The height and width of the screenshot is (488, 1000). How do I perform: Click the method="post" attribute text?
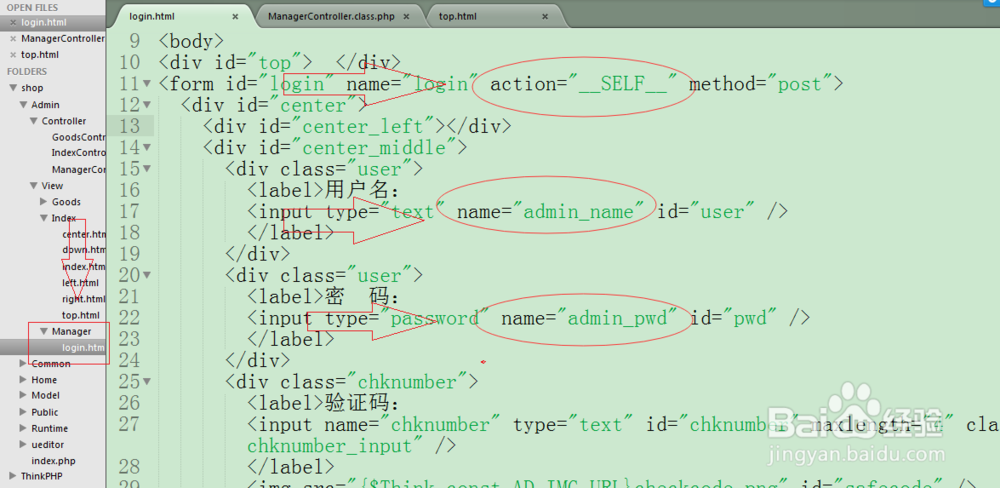pyautogui.click(x=761, y=84)
